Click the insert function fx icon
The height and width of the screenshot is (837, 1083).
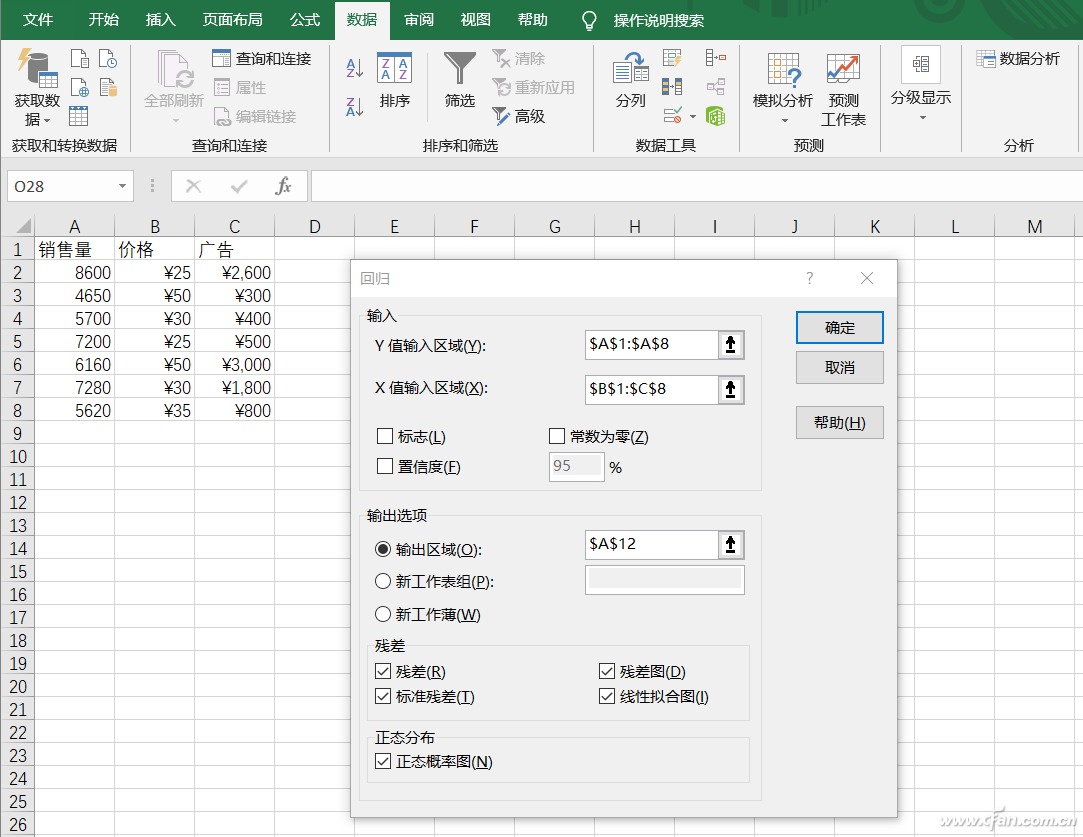click(x=283, y=186)
